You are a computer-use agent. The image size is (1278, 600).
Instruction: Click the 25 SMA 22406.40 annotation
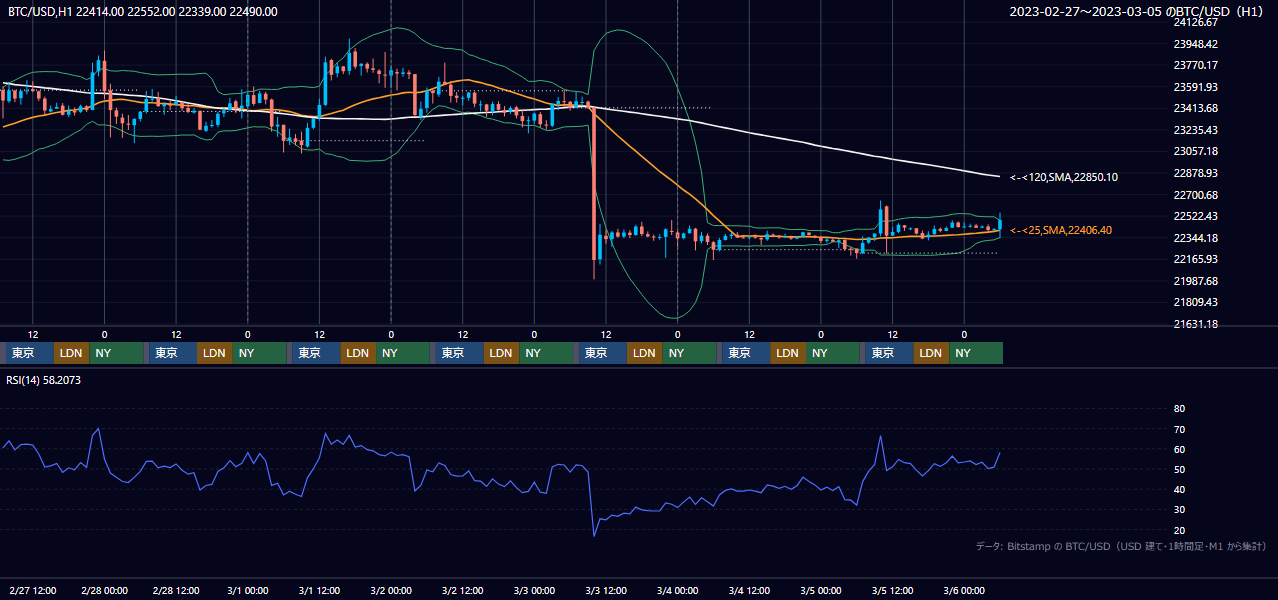point(1061,230)
